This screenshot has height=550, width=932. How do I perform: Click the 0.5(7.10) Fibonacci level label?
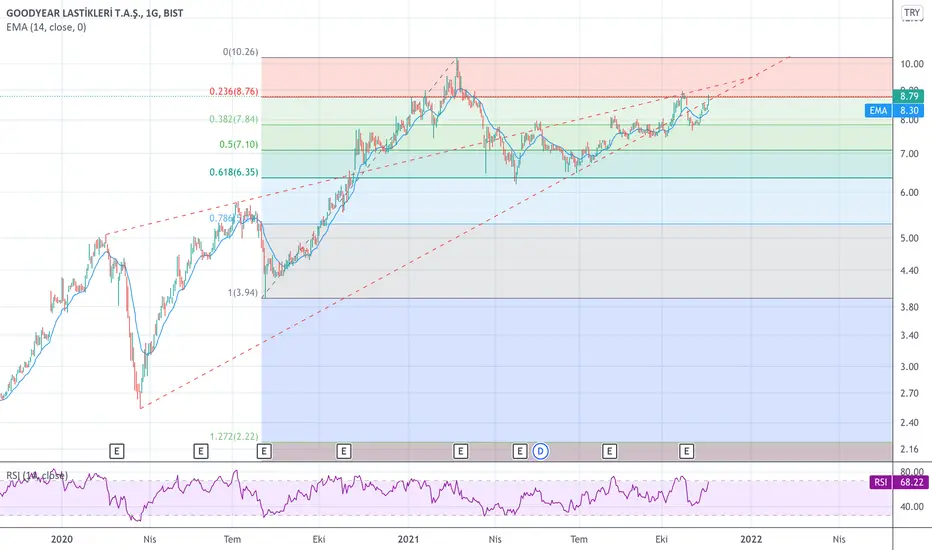[x=239, y=144]
